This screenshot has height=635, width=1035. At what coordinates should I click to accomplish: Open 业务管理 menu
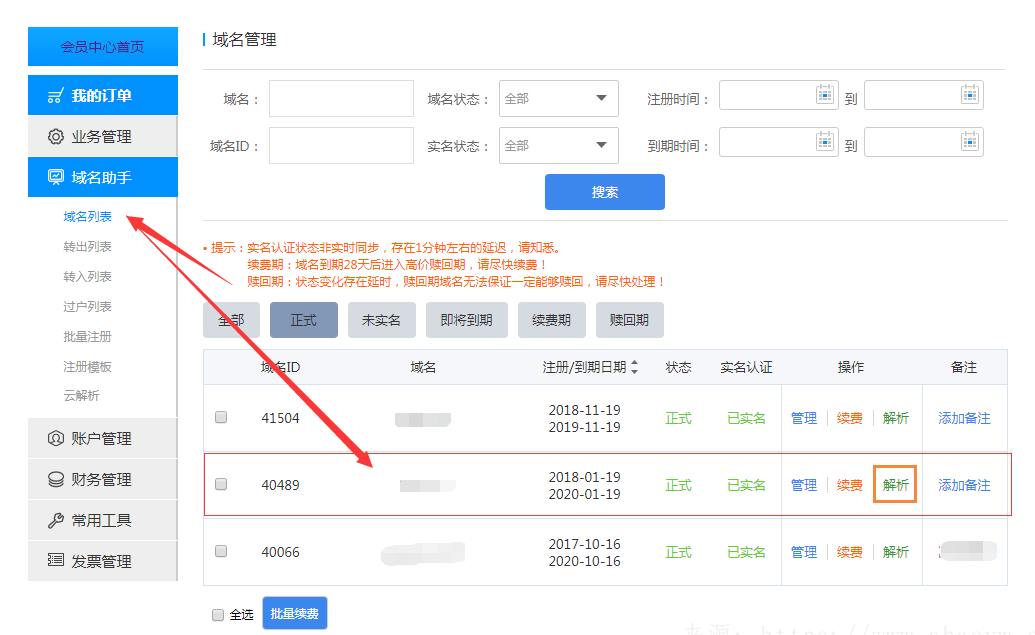pyautogui.click(x=103, y=136)
